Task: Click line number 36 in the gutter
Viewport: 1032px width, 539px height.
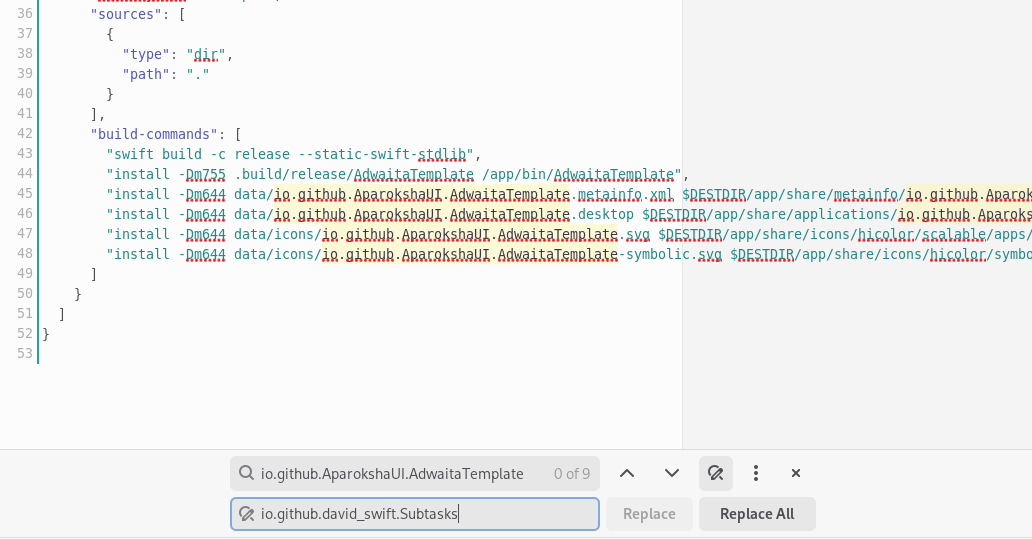Action: click(25, 13)
